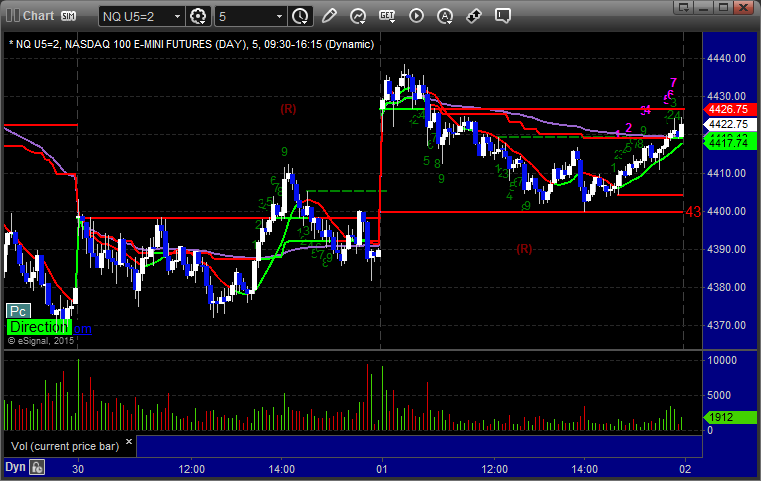Open the symbol settings gear menu
This screenshot has width=761, height=481.
coord(198,17)
